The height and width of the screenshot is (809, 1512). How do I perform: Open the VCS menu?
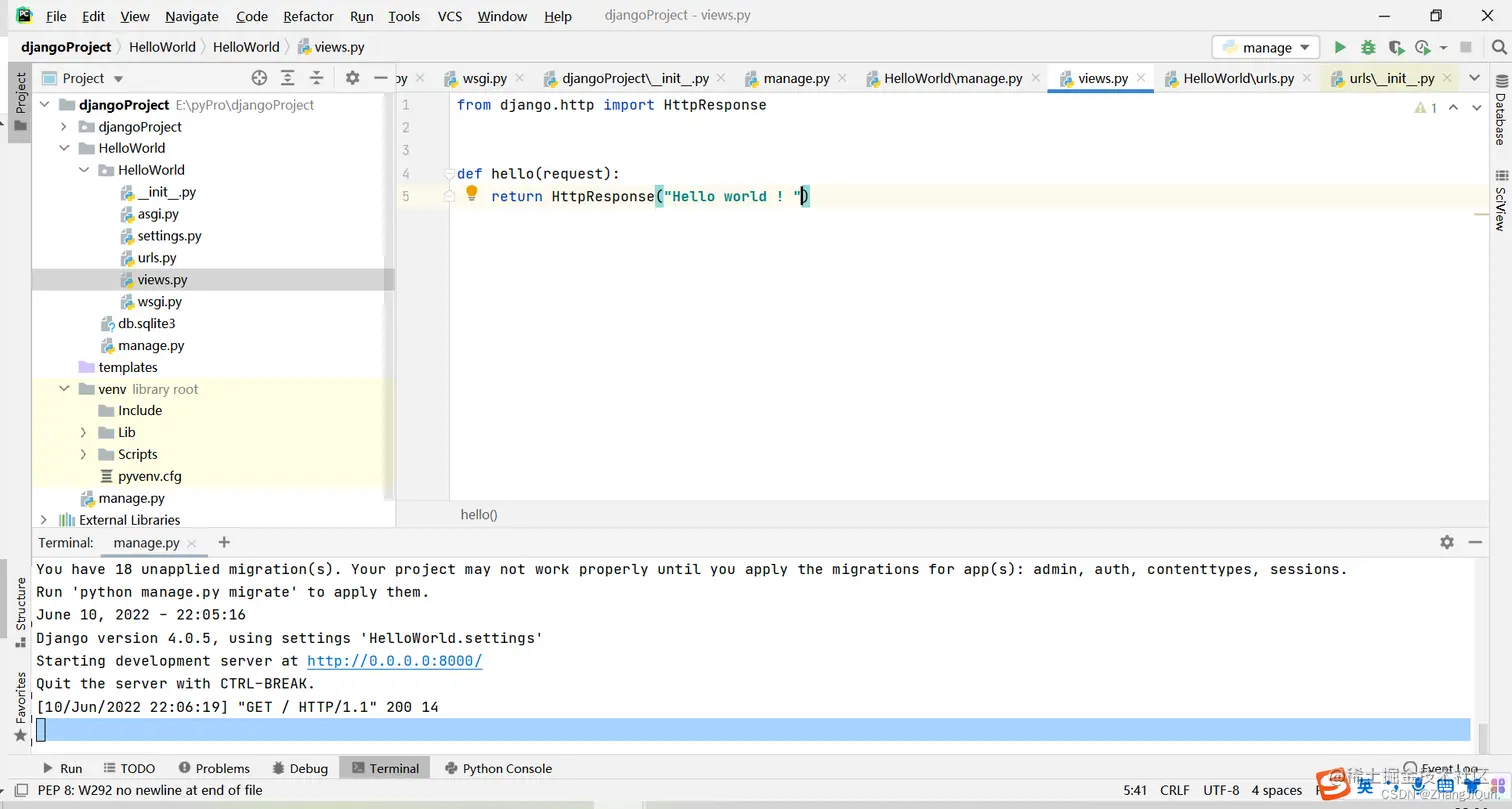pyautogui.click(x=449, y=16)
